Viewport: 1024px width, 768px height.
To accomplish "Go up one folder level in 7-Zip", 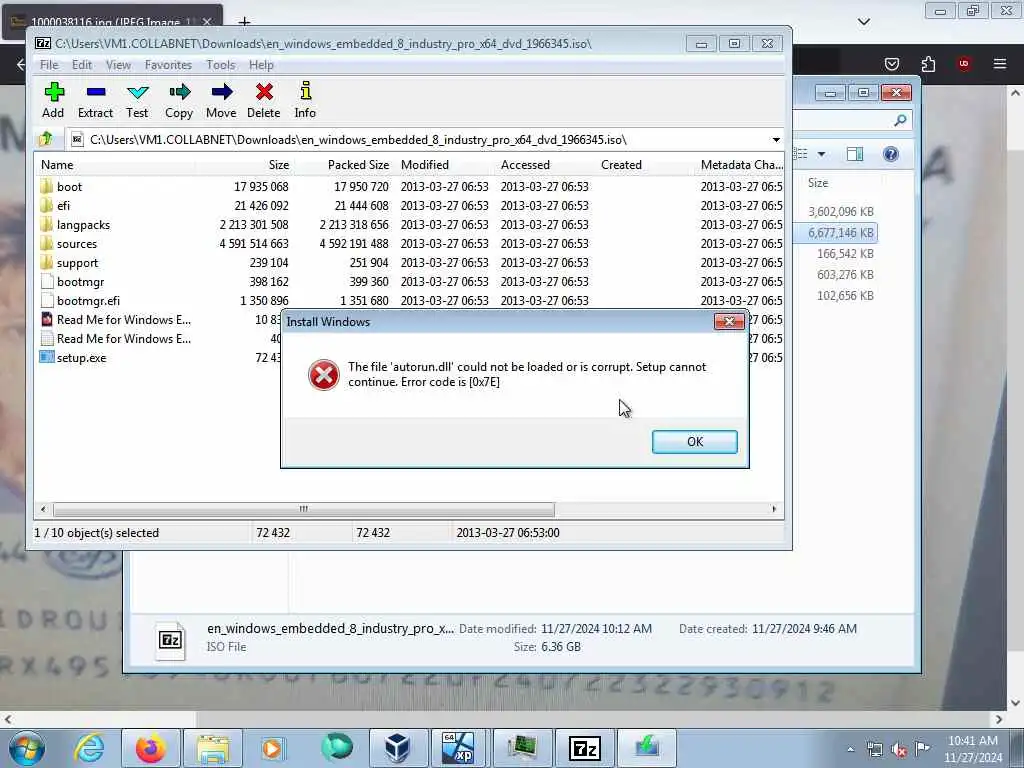I will [x=46, y=139].
